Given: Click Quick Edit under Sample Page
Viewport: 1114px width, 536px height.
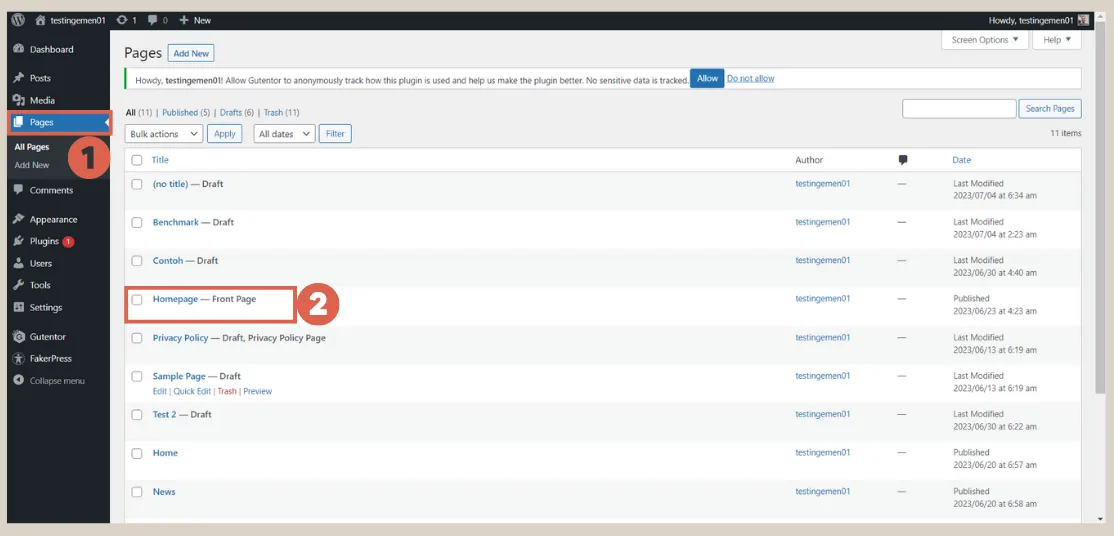Looking at the screenshot, I should (x=193, y=391).
